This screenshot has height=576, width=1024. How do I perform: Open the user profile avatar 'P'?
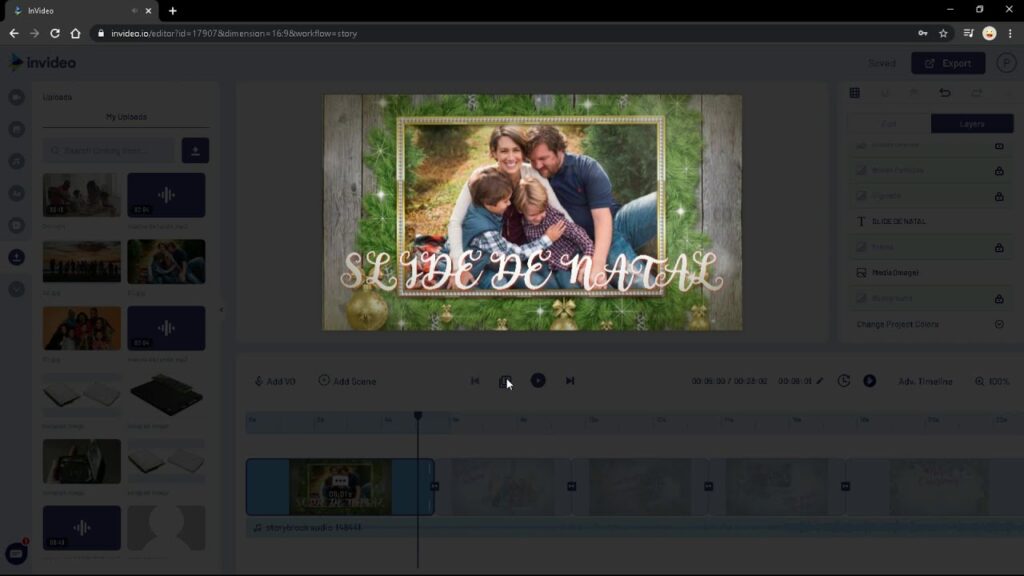1006,63
